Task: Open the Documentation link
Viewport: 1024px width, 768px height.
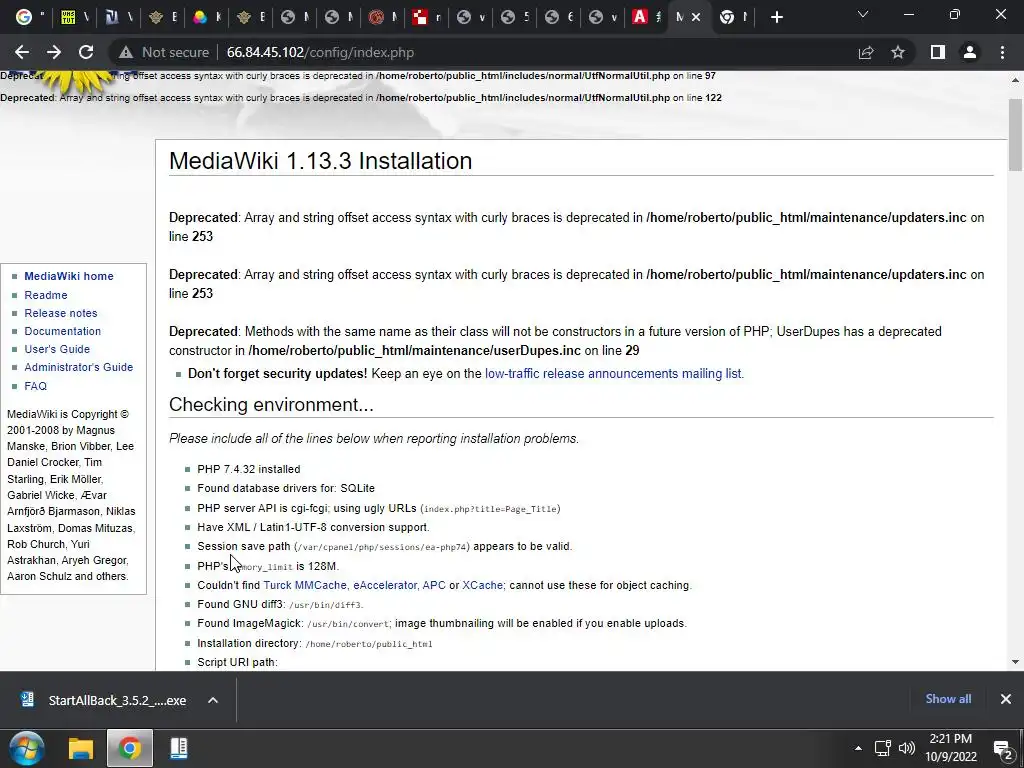Action: (x=63, y=331)
